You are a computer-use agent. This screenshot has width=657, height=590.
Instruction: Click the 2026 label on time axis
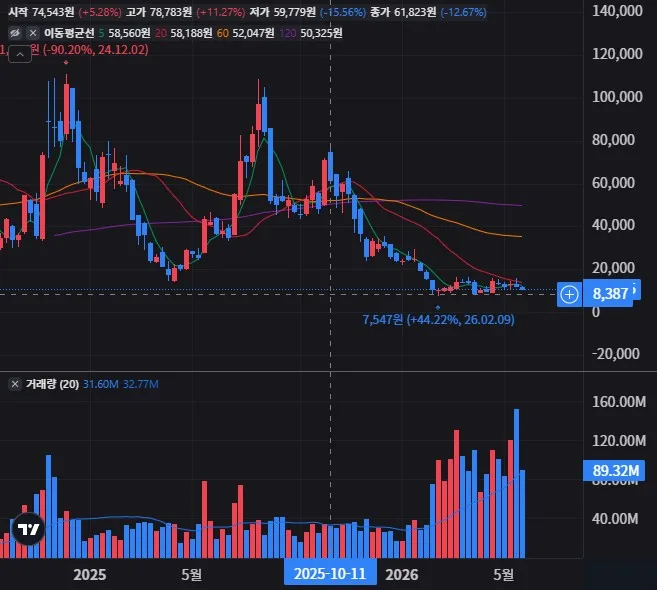[402, 574]
